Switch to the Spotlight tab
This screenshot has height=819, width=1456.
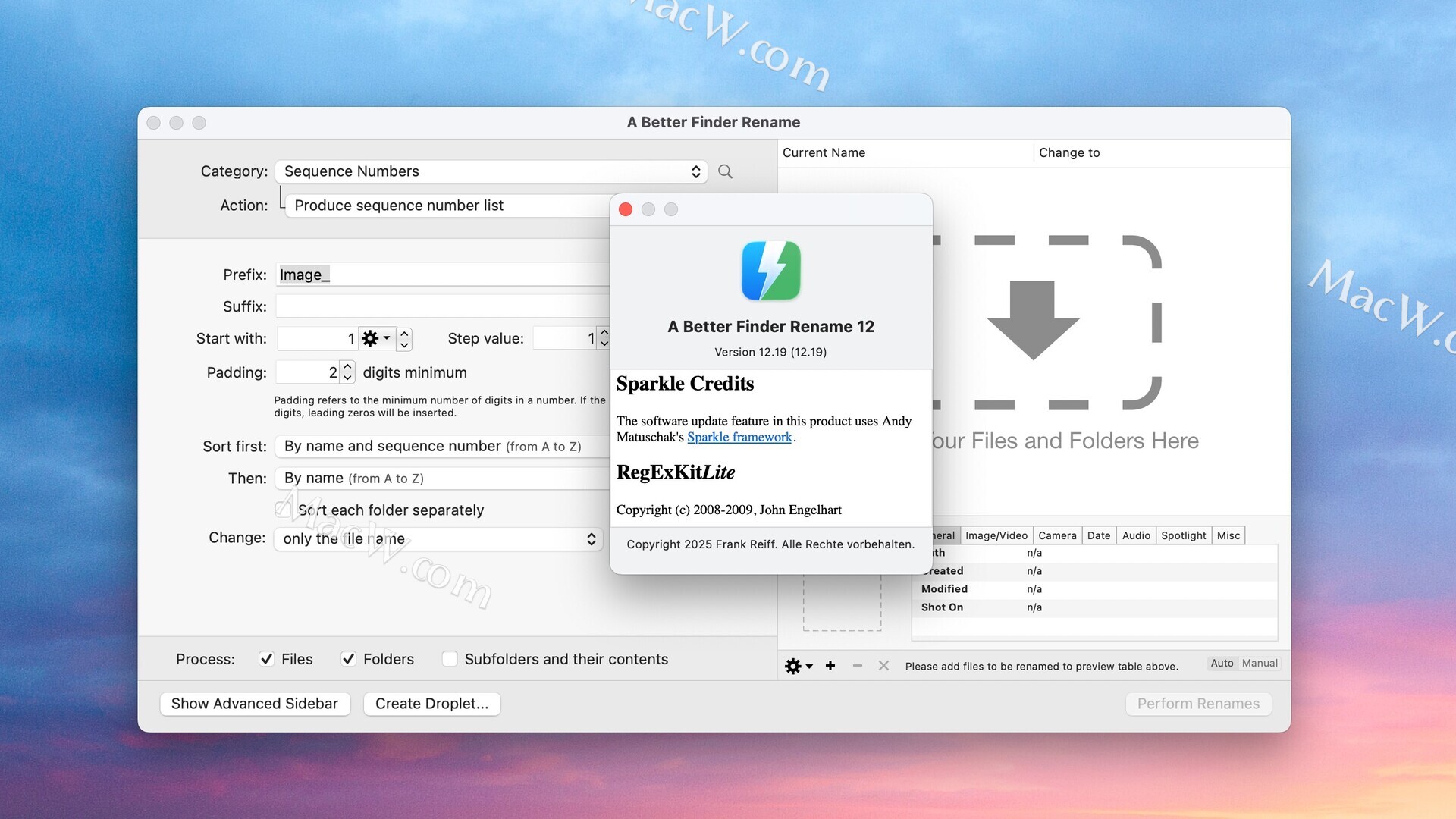click(1183, 535)
